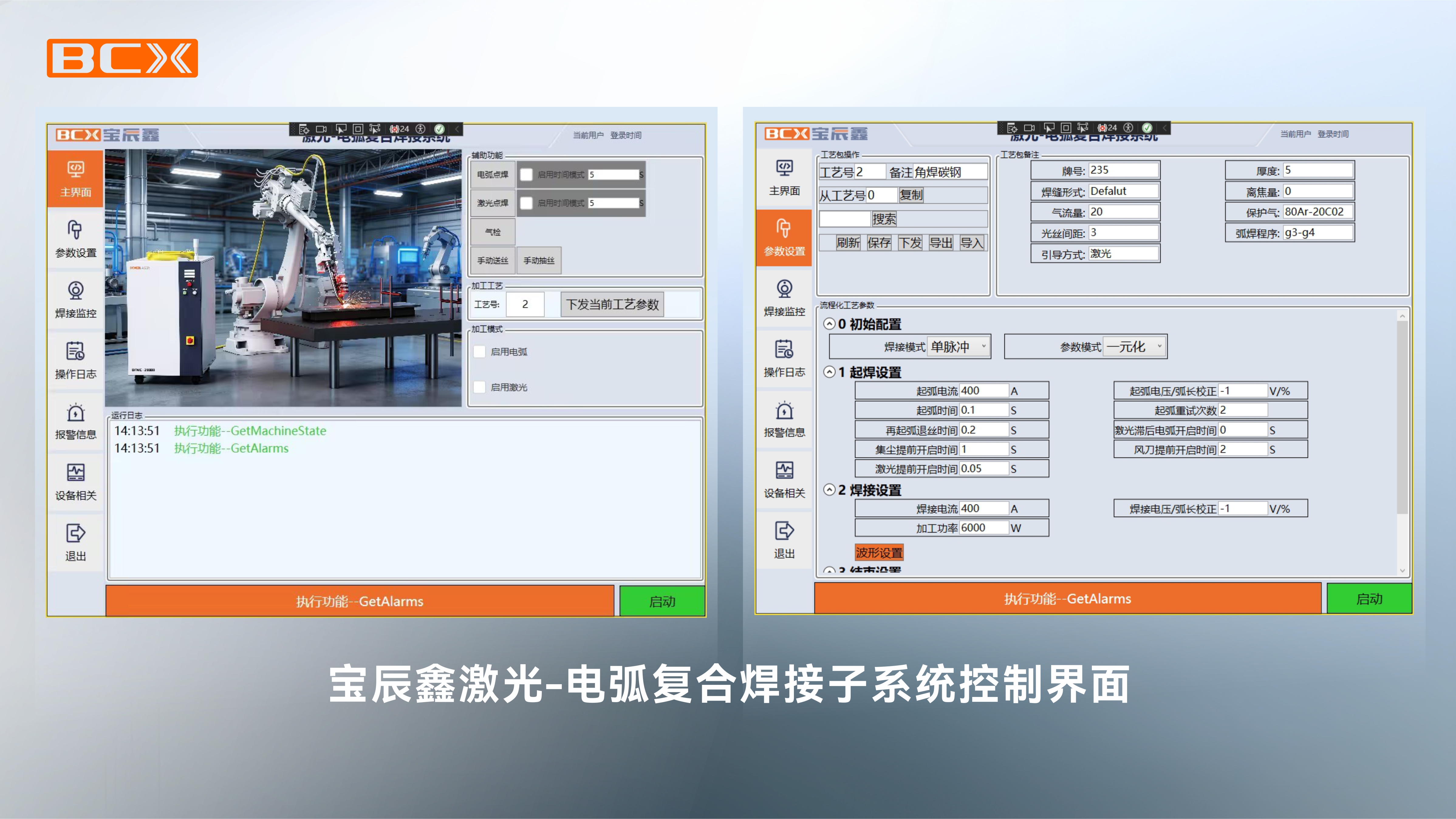
Task: Toggle layout adorners square icon in right toolbar
Action: [x=1065, y=128]
